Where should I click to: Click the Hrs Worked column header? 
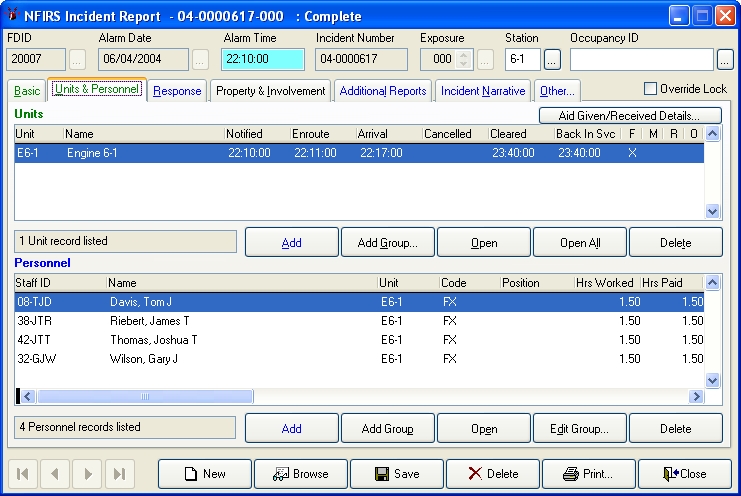607,282
